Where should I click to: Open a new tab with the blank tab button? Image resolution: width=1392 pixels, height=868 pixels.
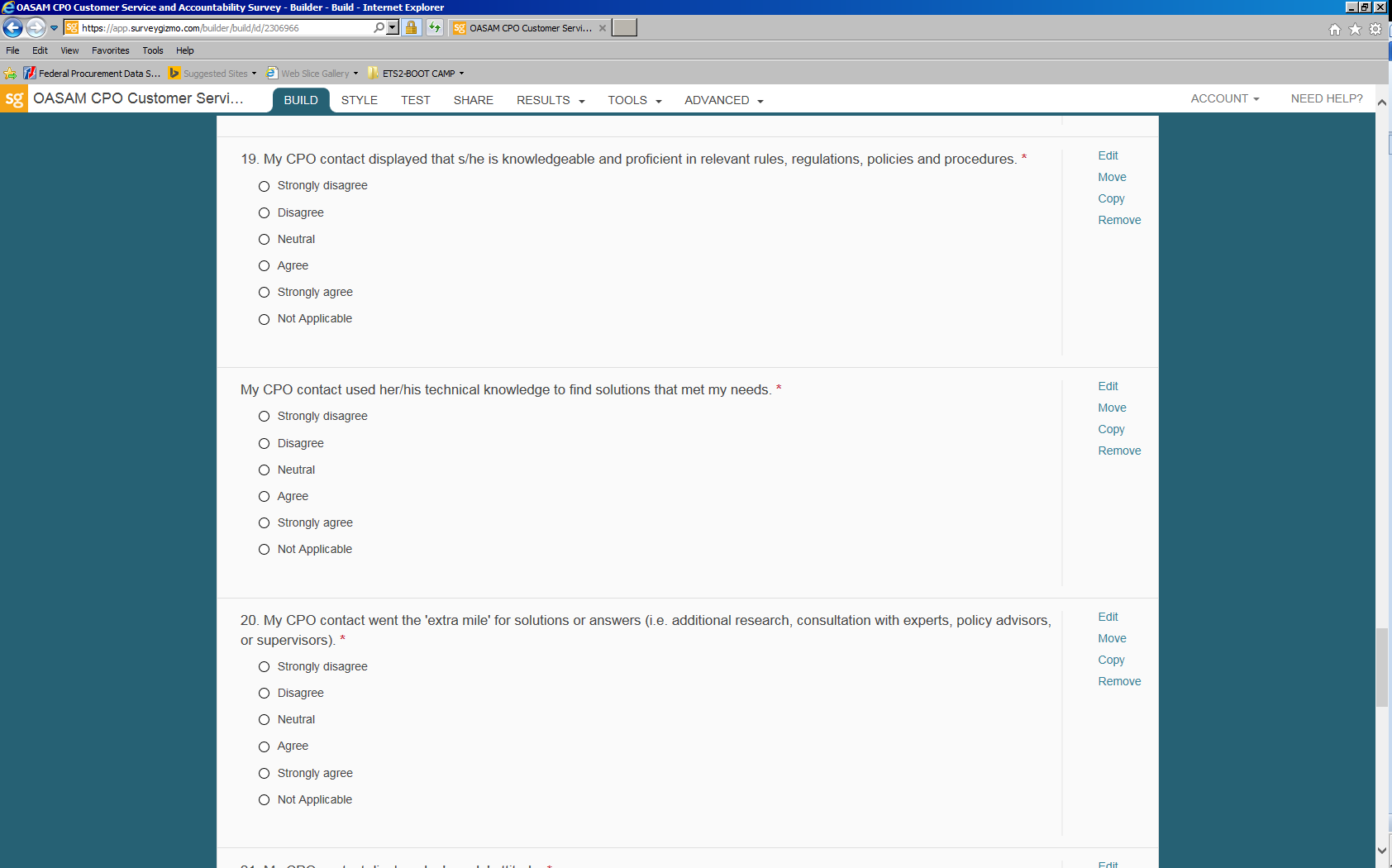coord(624,28)
